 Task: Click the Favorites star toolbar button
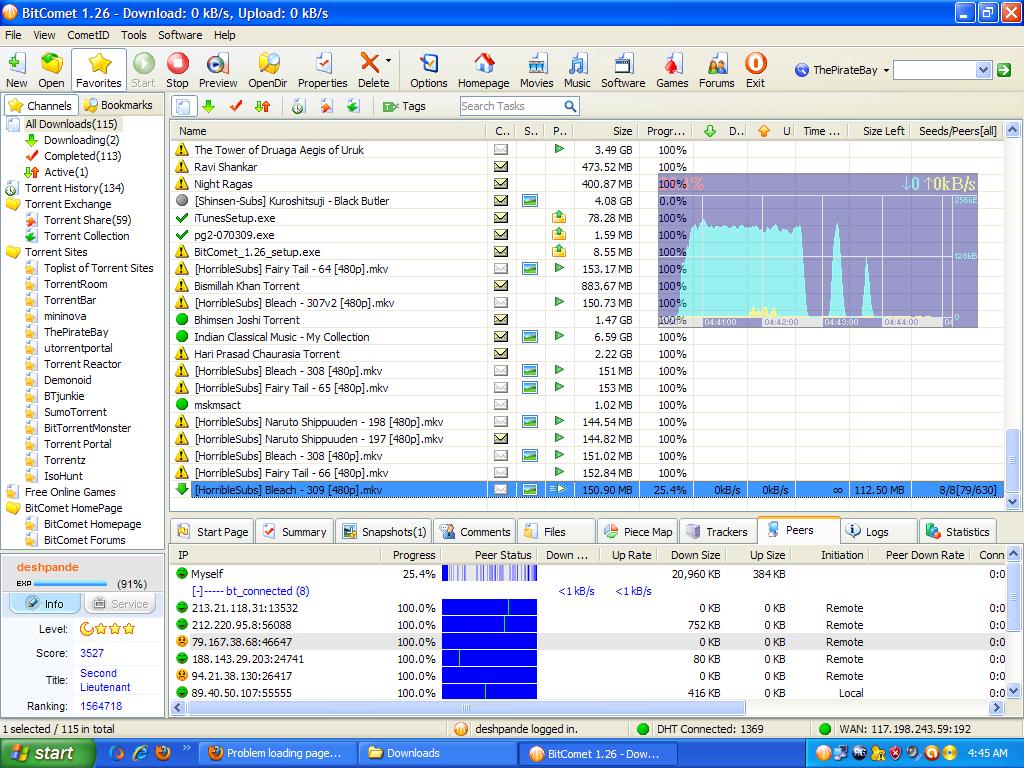coord(99,70)
